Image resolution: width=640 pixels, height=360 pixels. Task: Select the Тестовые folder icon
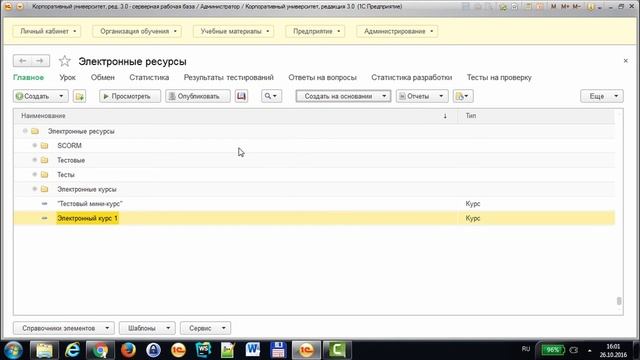click(x=44, y=160)
